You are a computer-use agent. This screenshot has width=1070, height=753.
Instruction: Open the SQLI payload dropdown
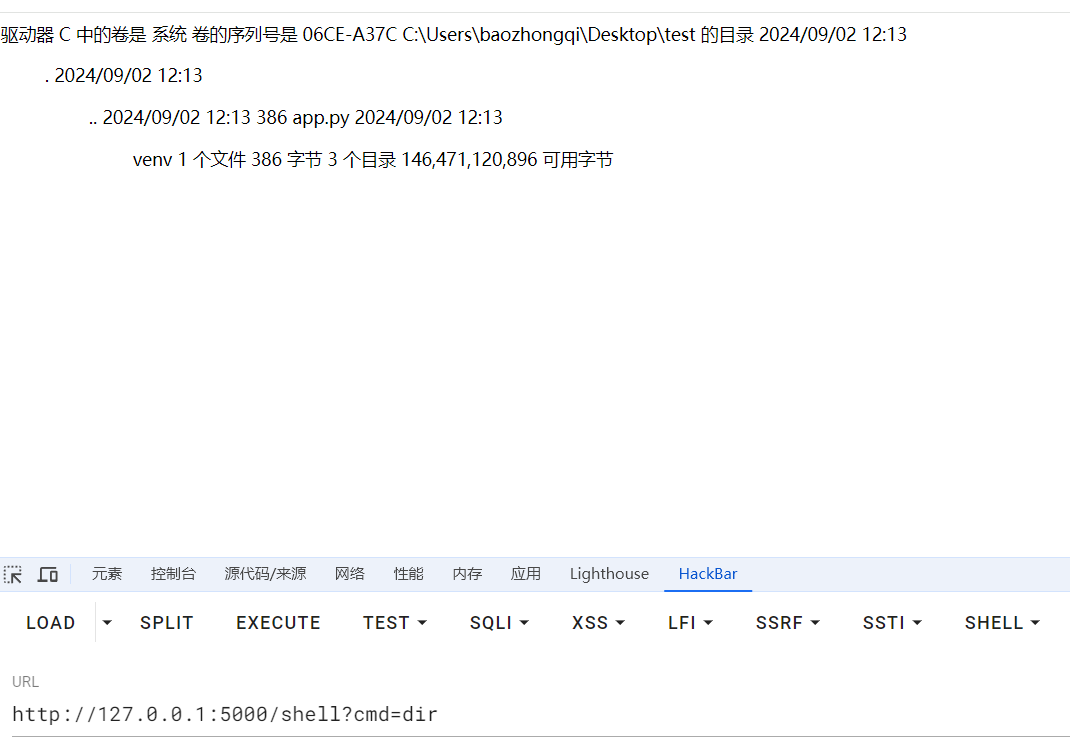[499, 623]
